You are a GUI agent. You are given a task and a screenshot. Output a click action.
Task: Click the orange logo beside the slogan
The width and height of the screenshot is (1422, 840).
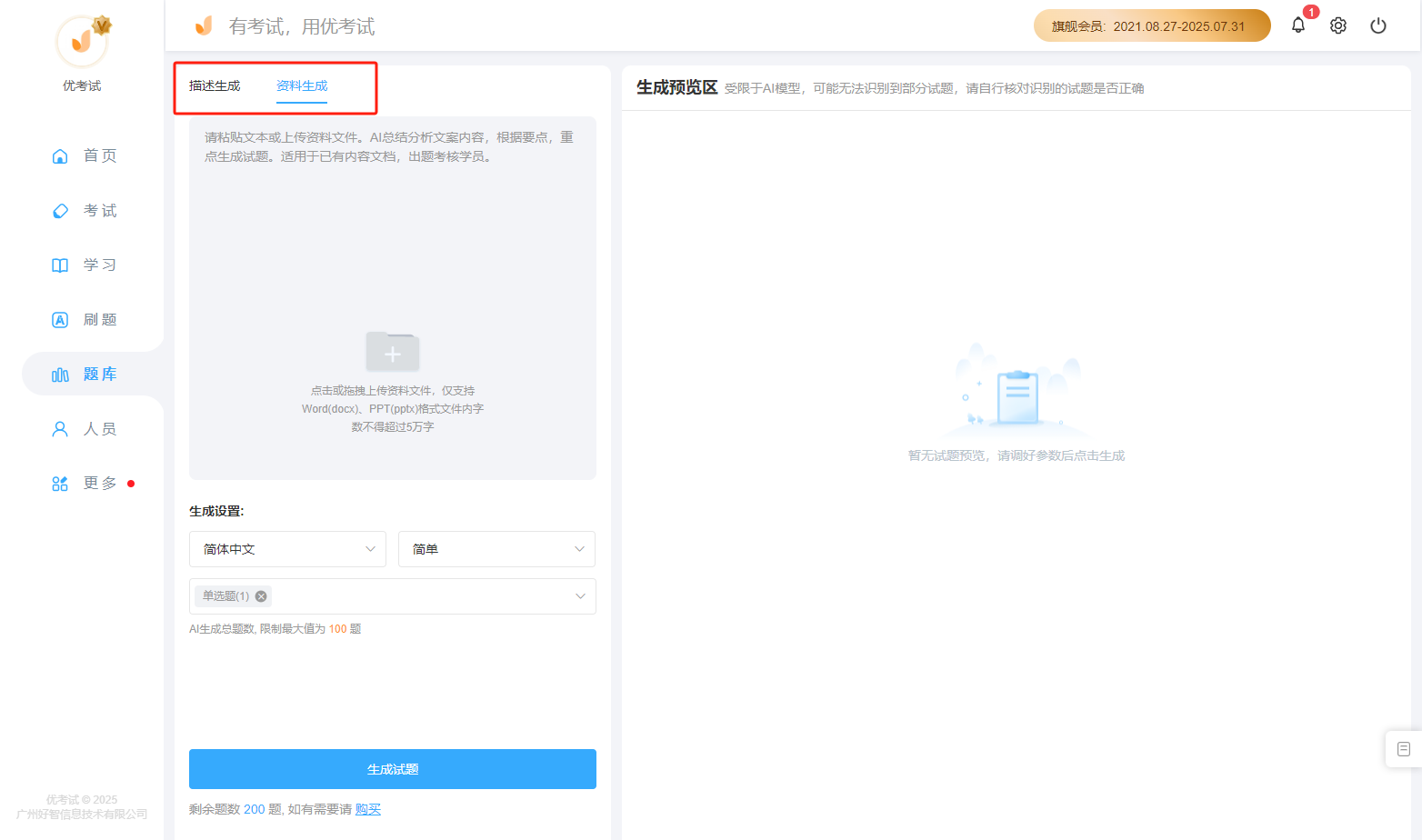[204, 25]
